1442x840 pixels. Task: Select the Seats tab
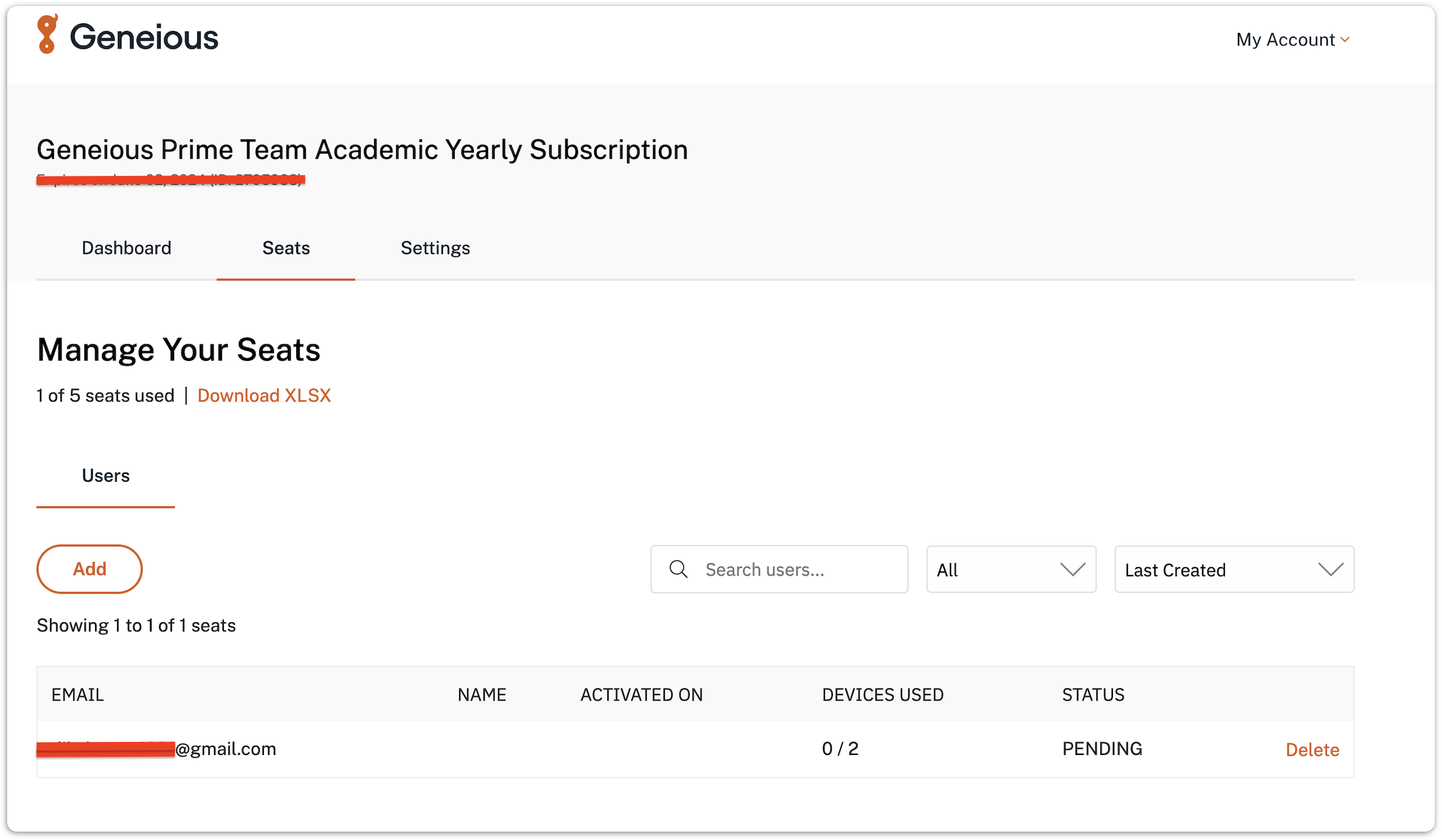[x=286, y=248]
